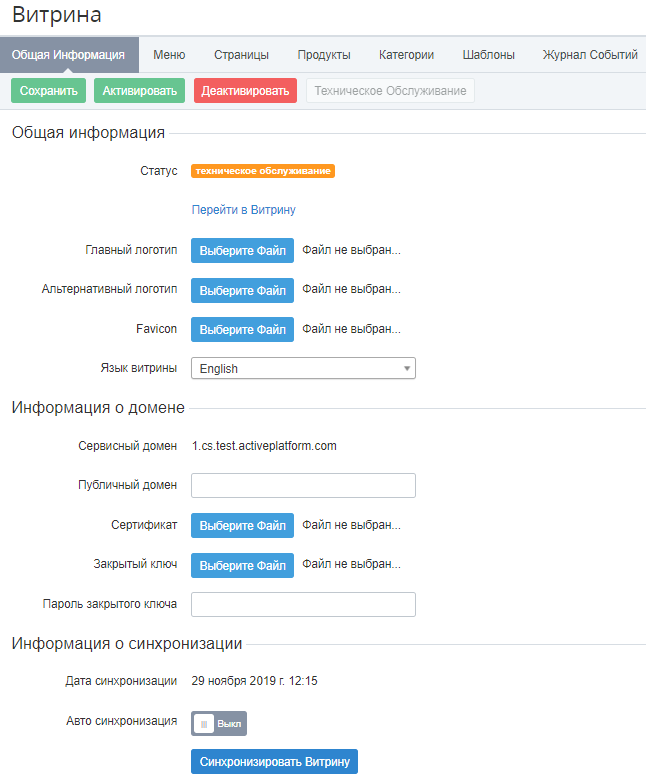Screen dimensions: 646x781
Task: Focus the Пароль закрытого ключа field
Action: (x=303, y=605)
